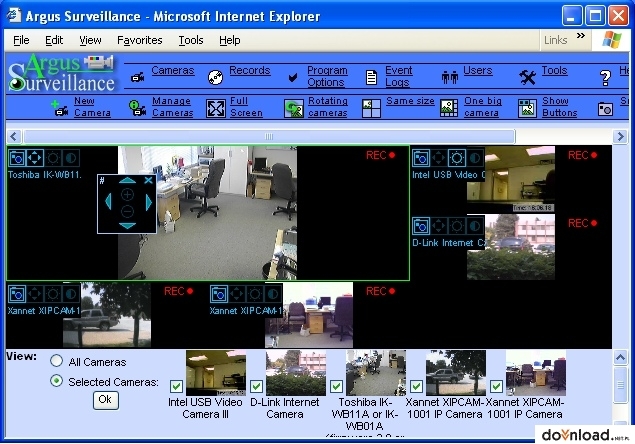Take snapshot on left Xannet XIPCAM camera
This screenshot has width=635, height=444.
(17, 294)
